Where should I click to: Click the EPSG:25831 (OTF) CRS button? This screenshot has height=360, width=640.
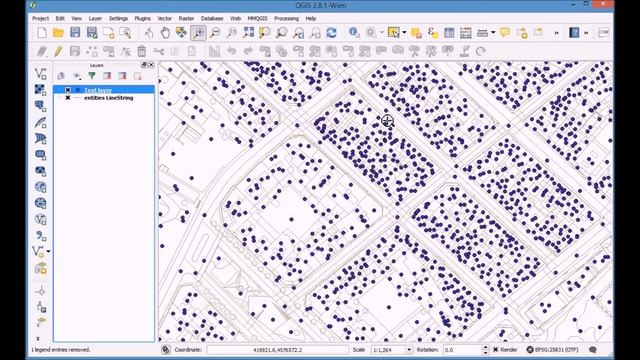(x=553, y=350)
